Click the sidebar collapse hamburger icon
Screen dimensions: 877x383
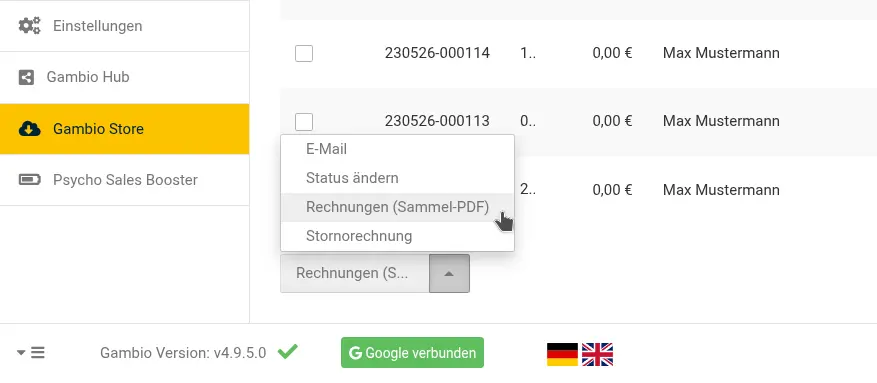click(x=31, y=353)
